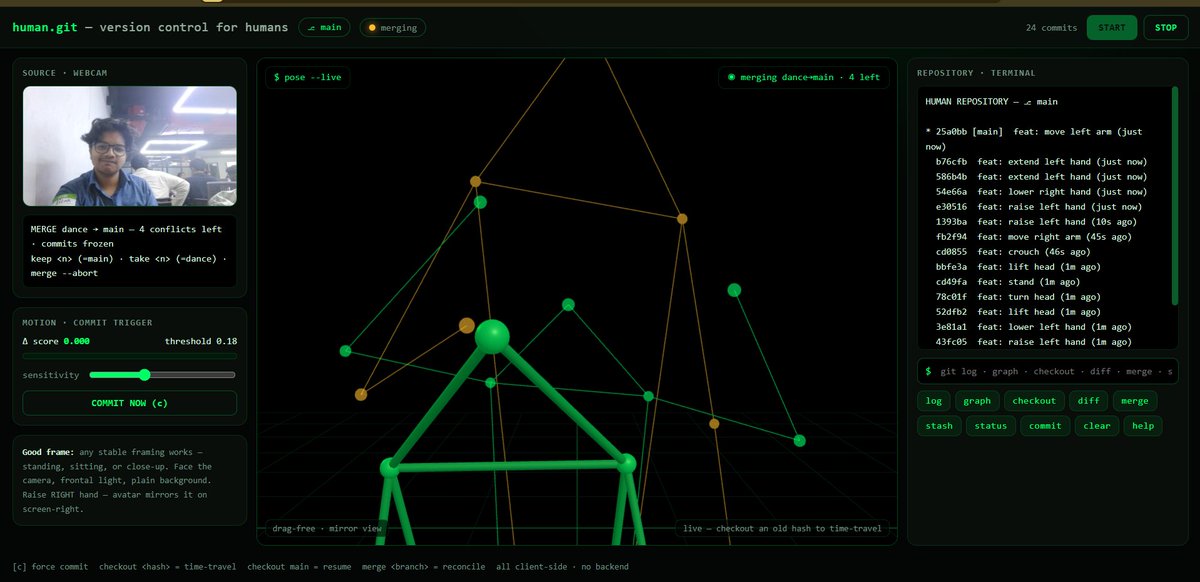Screen dimensions: 1200x582
Task: Click the large green head joint sphere
Action: click(x=492, y=337)
